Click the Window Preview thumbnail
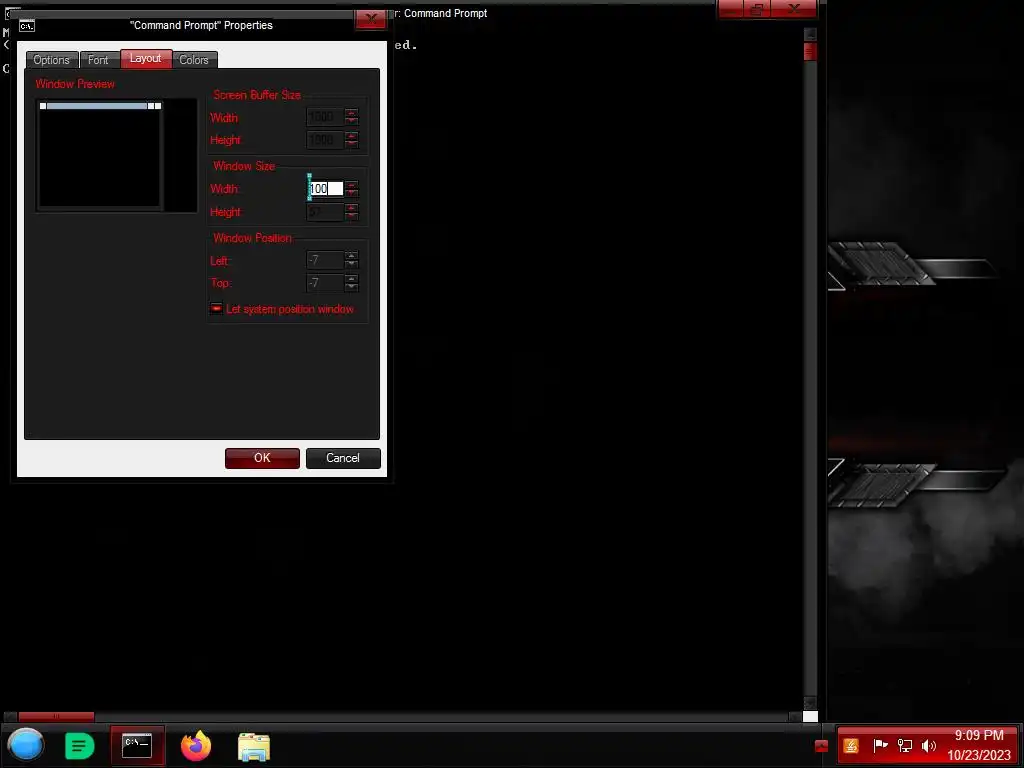Screen dimensions: 1024x768 (x=116, y=155)
